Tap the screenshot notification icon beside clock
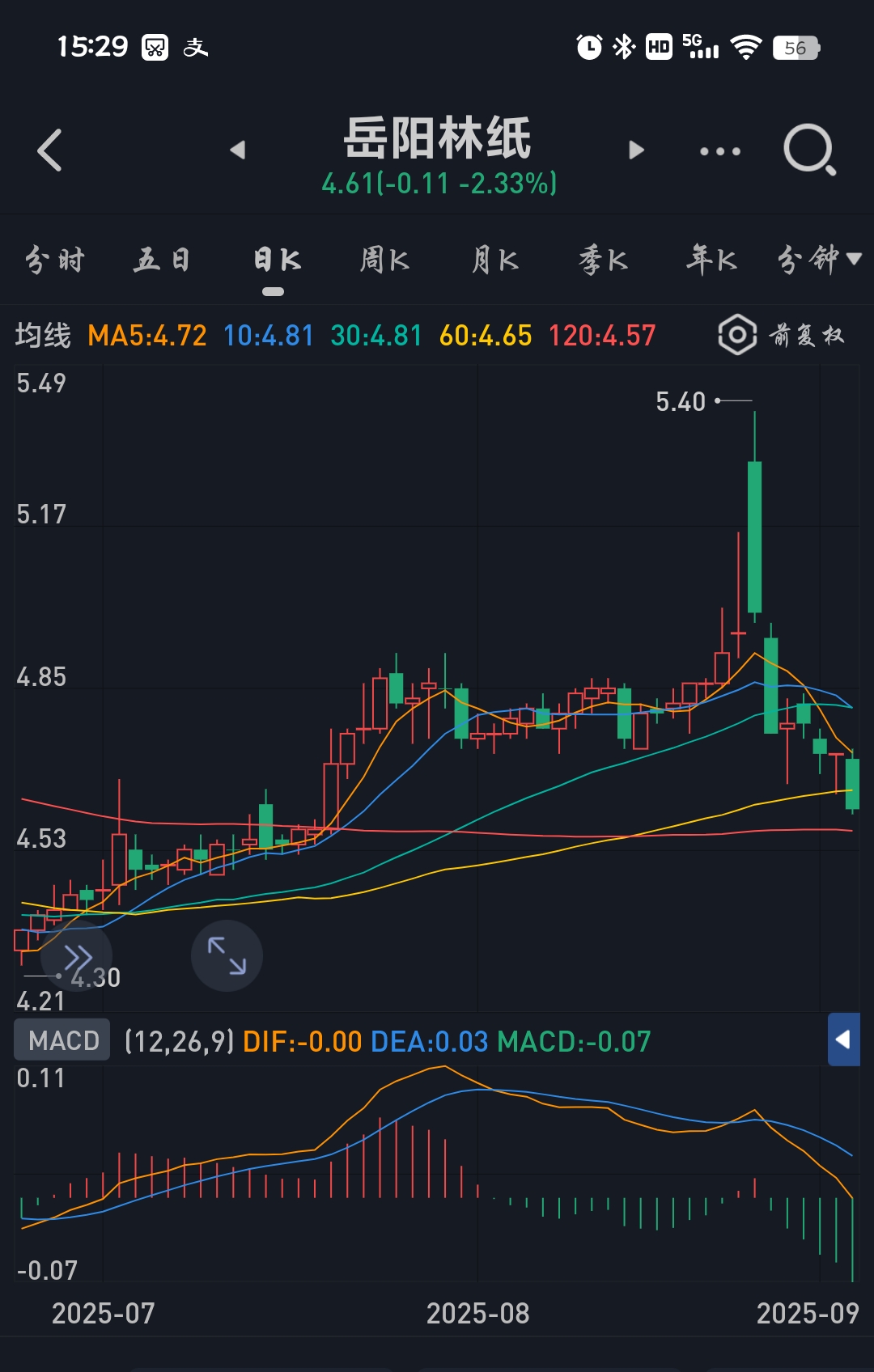The height and width of the screenshot is (1372, 874). point(155,48)
